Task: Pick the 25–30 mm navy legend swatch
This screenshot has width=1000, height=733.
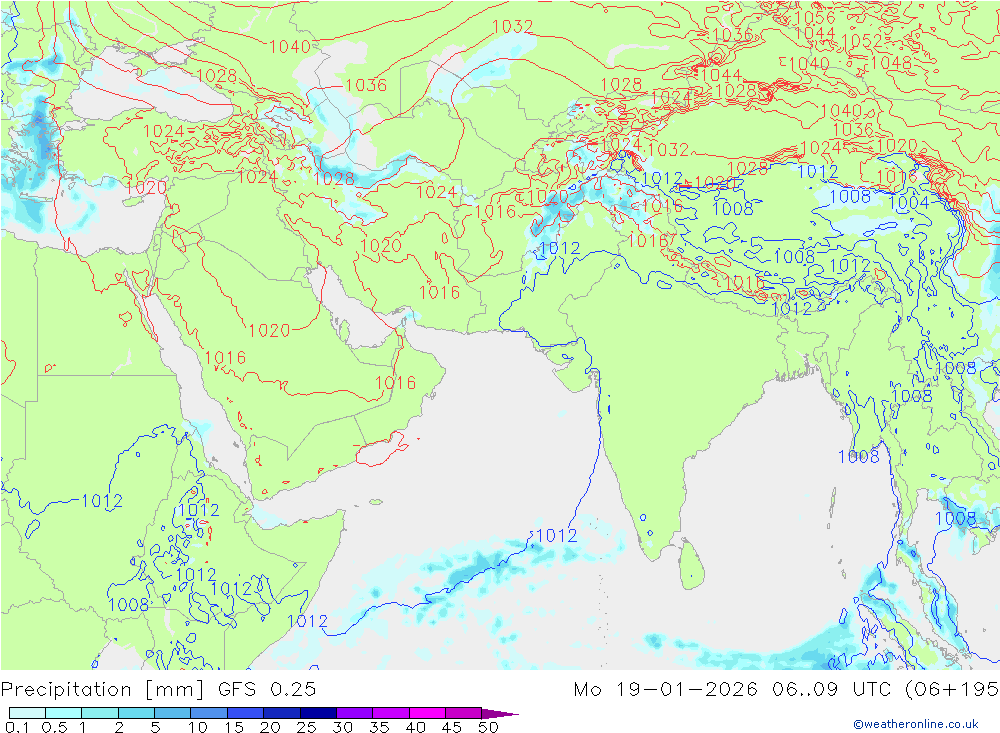Action: [318, 713]
